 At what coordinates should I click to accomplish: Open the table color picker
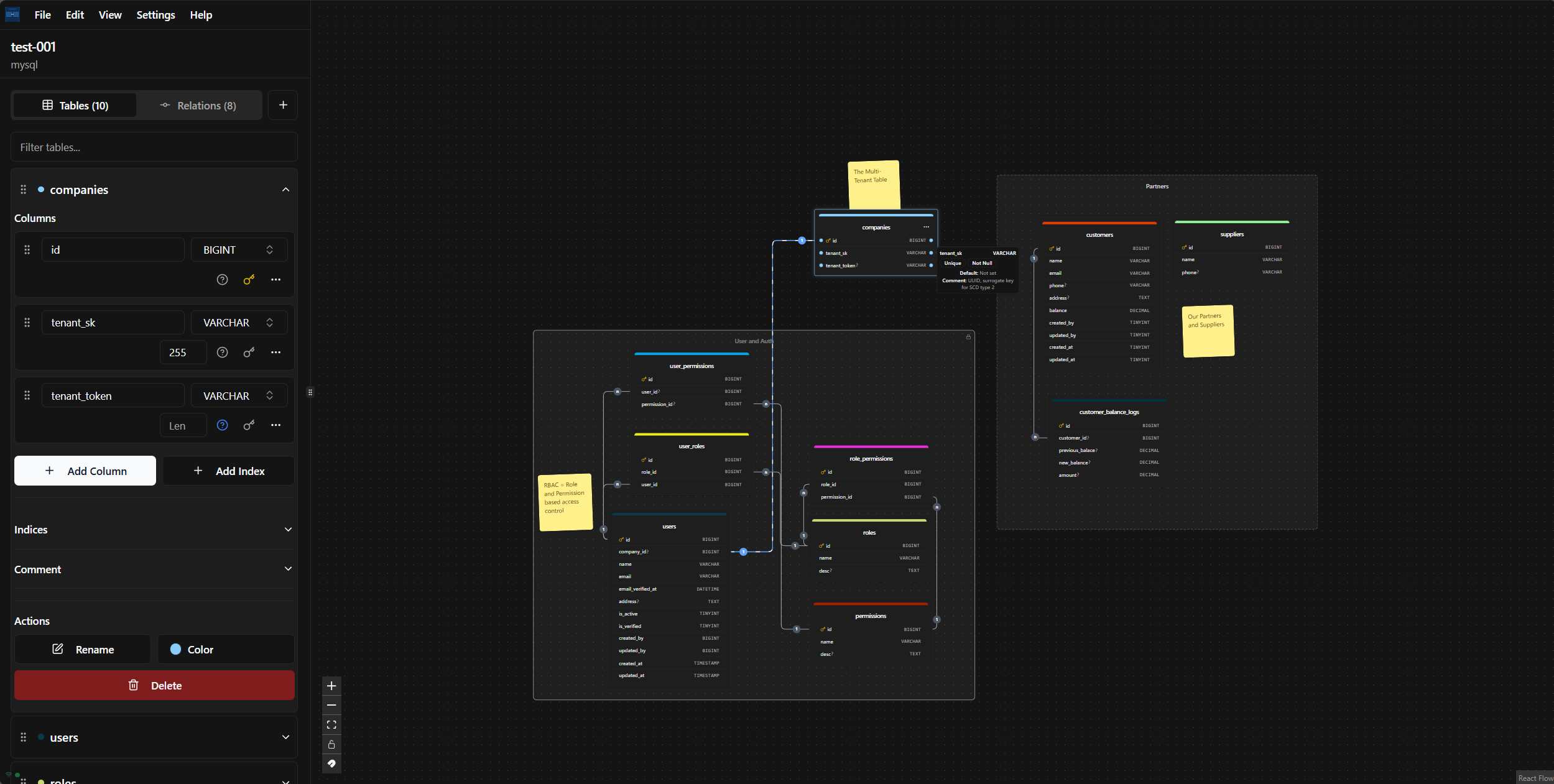pos(226,649)
